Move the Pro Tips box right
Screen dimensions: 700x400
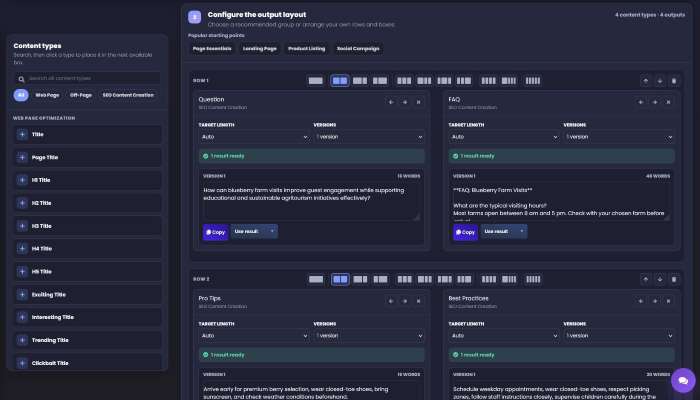(405, 301)
